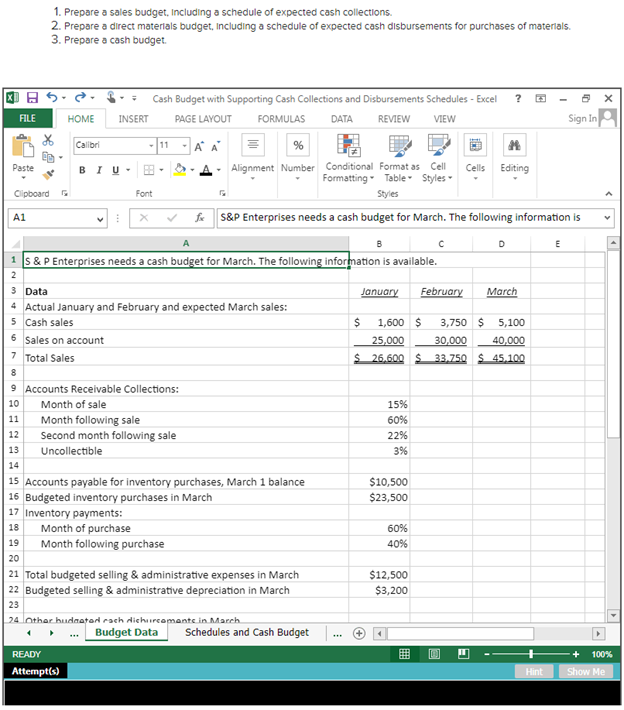Image resolution: width=624 pixels, height=710 pixels.
Task: Click the Show Me button
Action: pyautogui.click(x=586, y=672)
